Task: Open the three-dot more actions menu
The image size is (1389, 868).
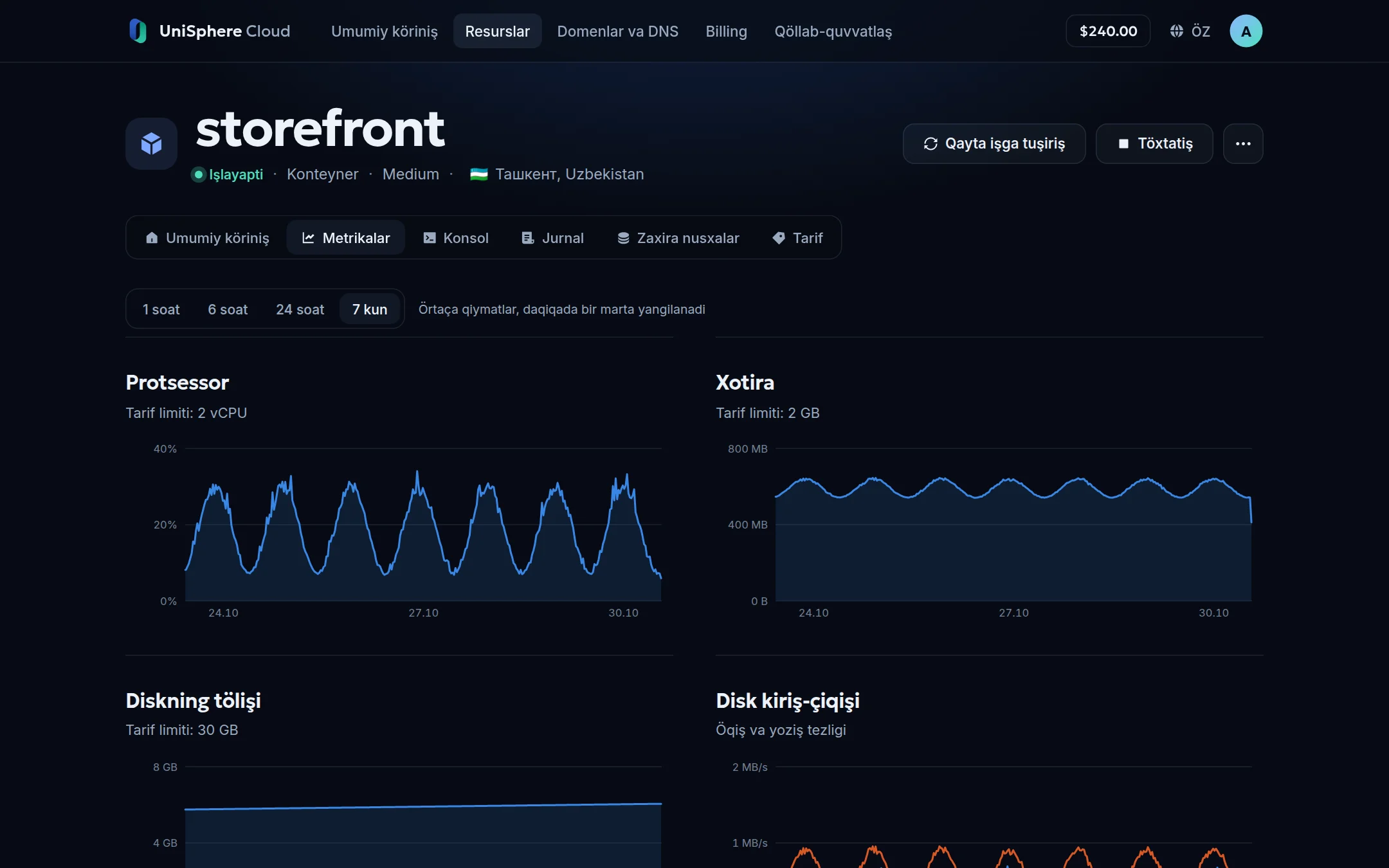Action: click(x=1243, y=143)
